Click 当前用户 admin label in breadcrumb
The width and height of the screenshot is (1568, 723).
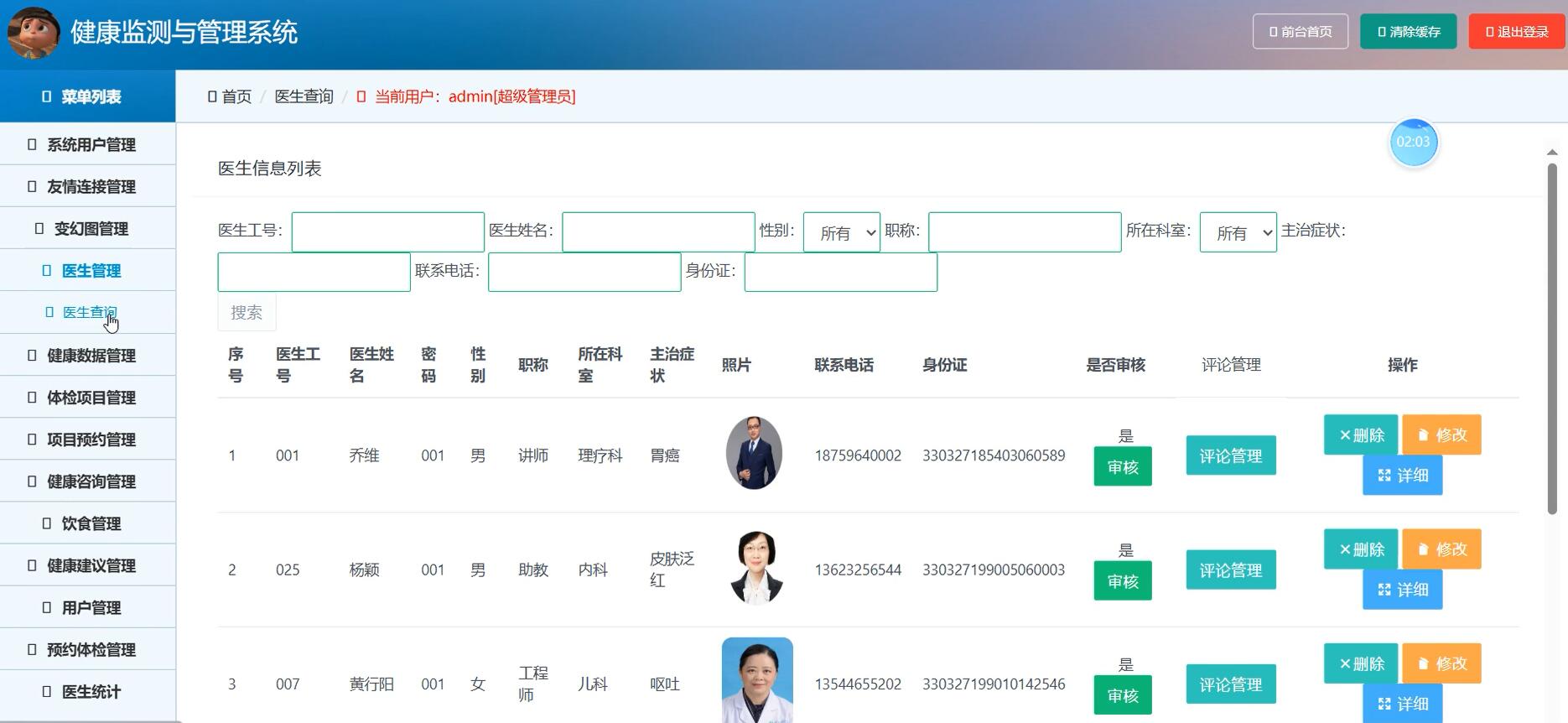(x=475, y=96)
